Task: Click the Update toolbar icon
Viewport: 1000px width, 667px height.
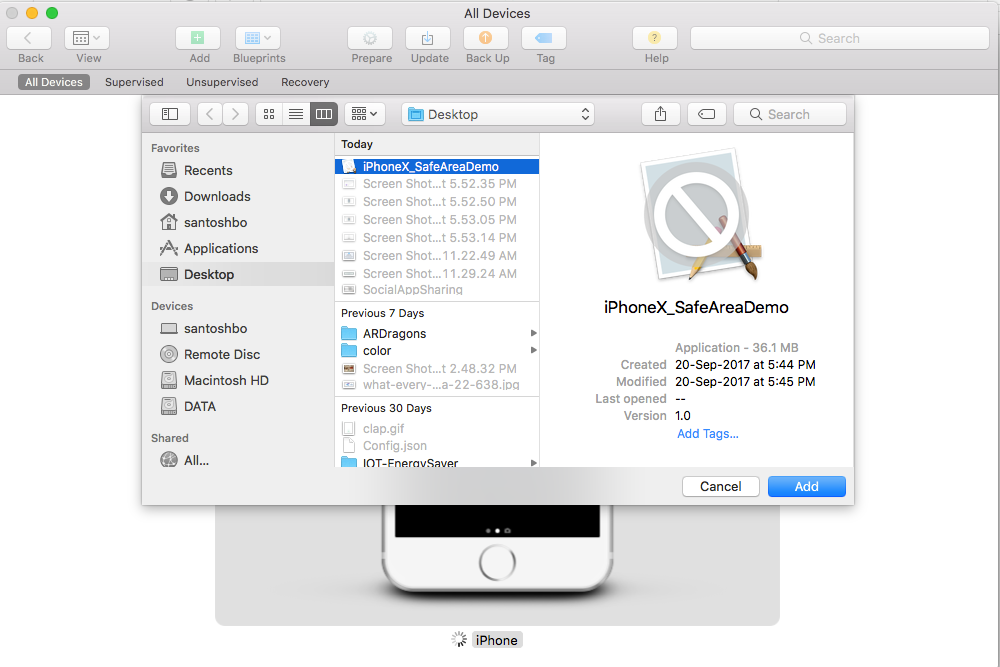Action: [428, 38]
